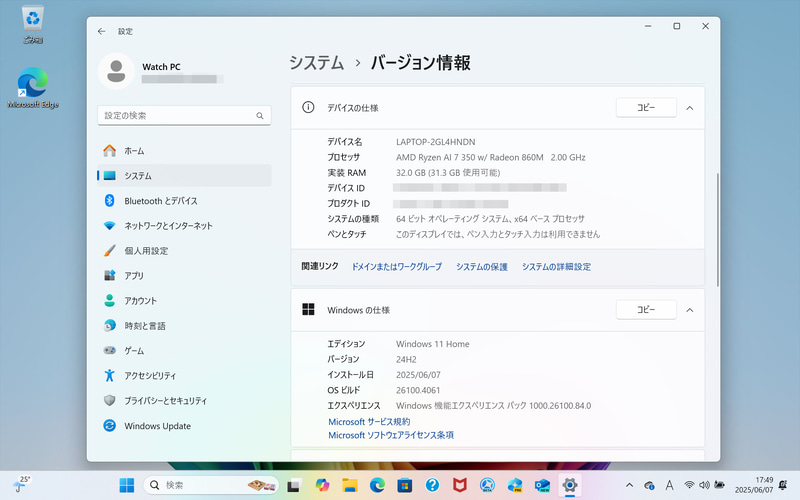Launch Copilot from the taskbar
Screen dimensions: 800x500
(x=322, y=485)
